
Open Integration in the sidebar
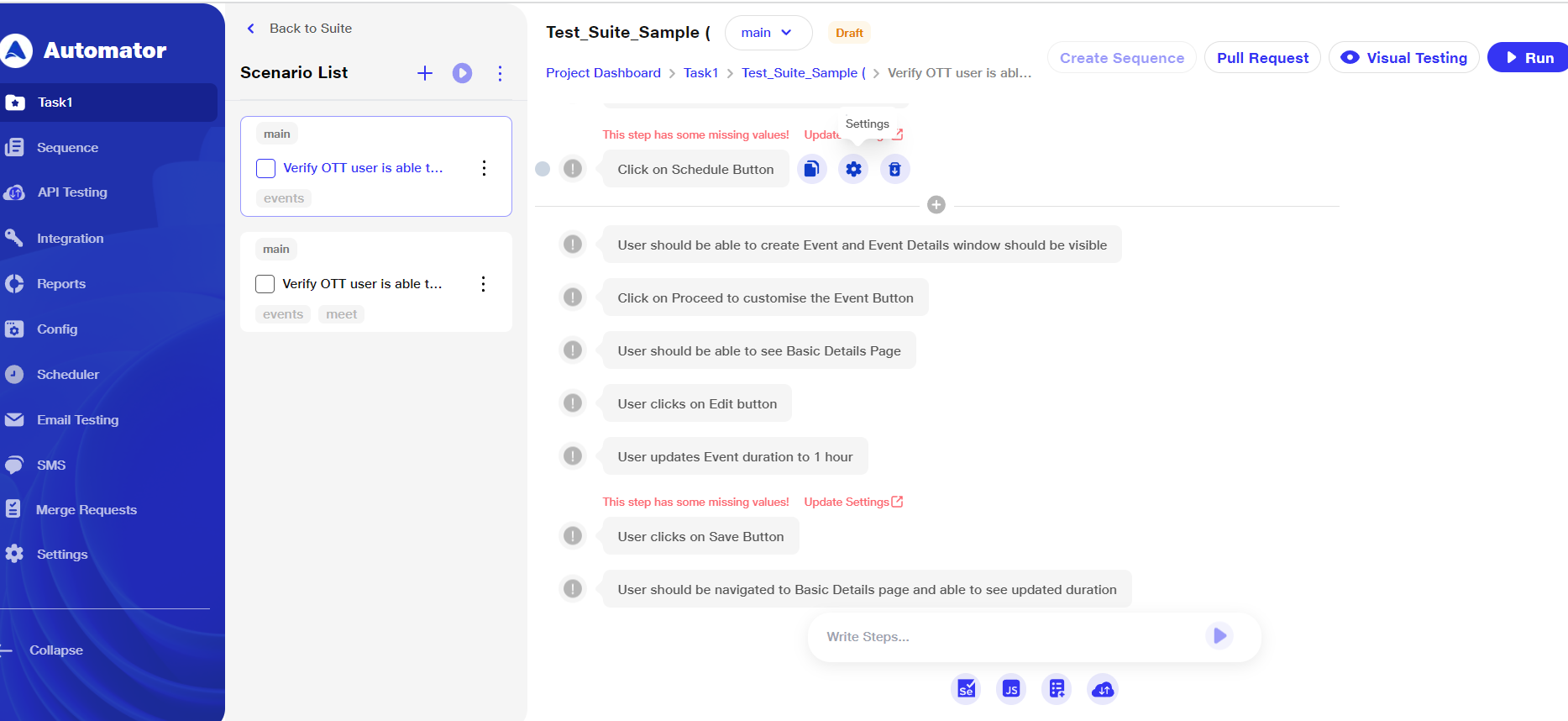pyautogui.click(x=70, y=239)
